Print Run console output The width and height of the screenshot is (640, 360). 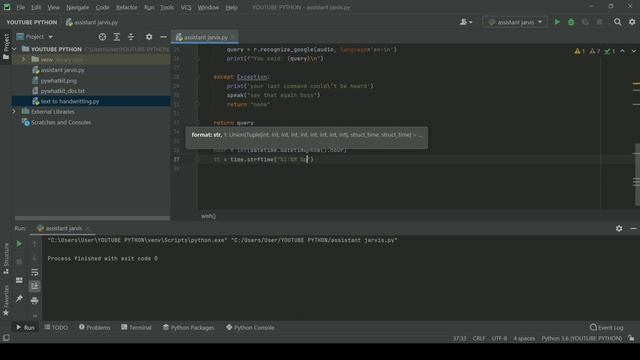[35, 301]
